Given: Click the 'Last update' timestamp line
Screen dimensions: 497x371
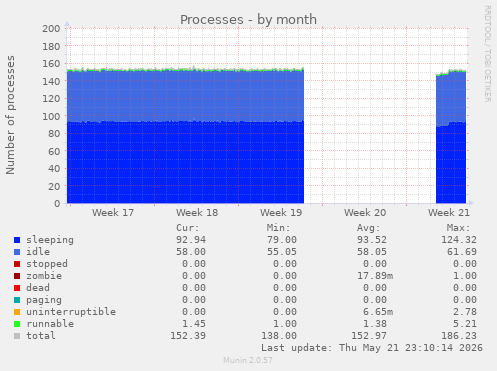Looking at the screenshot, I should pos(372,348).
